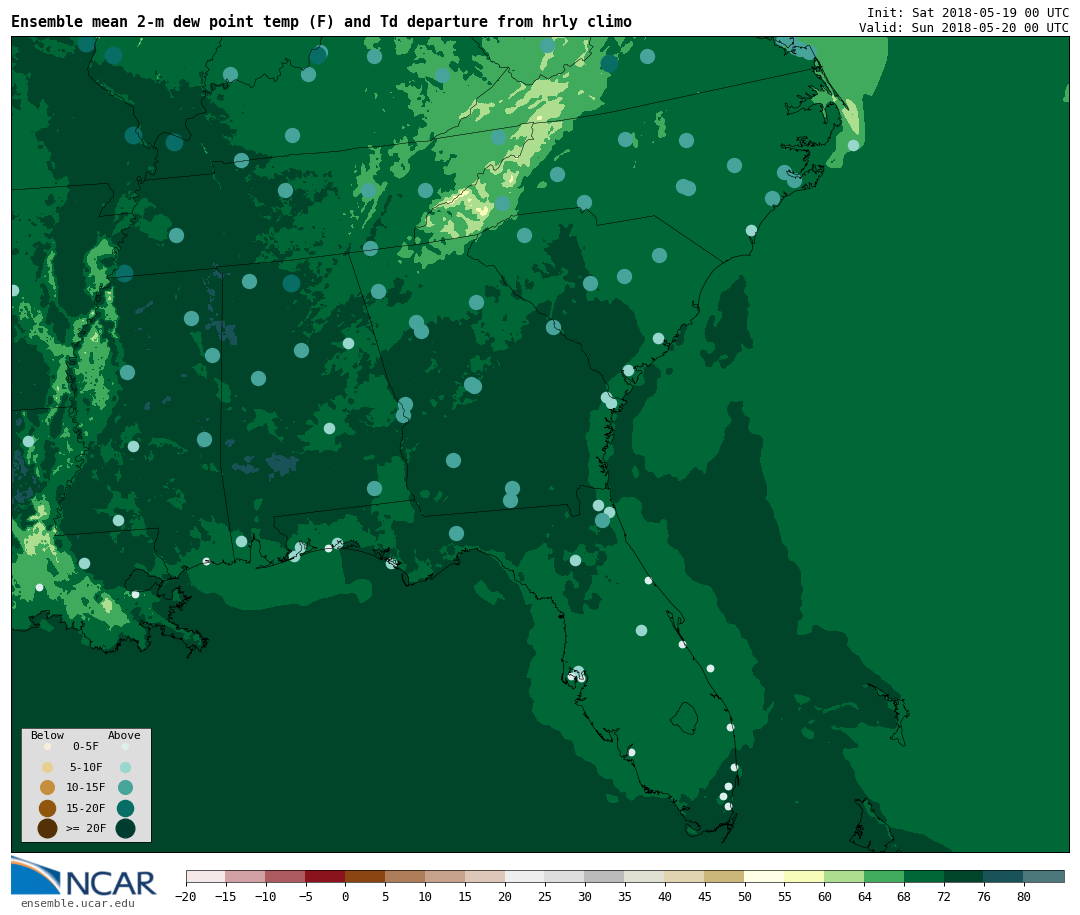Click the '80' colorbar tick label
The width and height of the screenshot is (1080, 915).
pos(1024,897)
